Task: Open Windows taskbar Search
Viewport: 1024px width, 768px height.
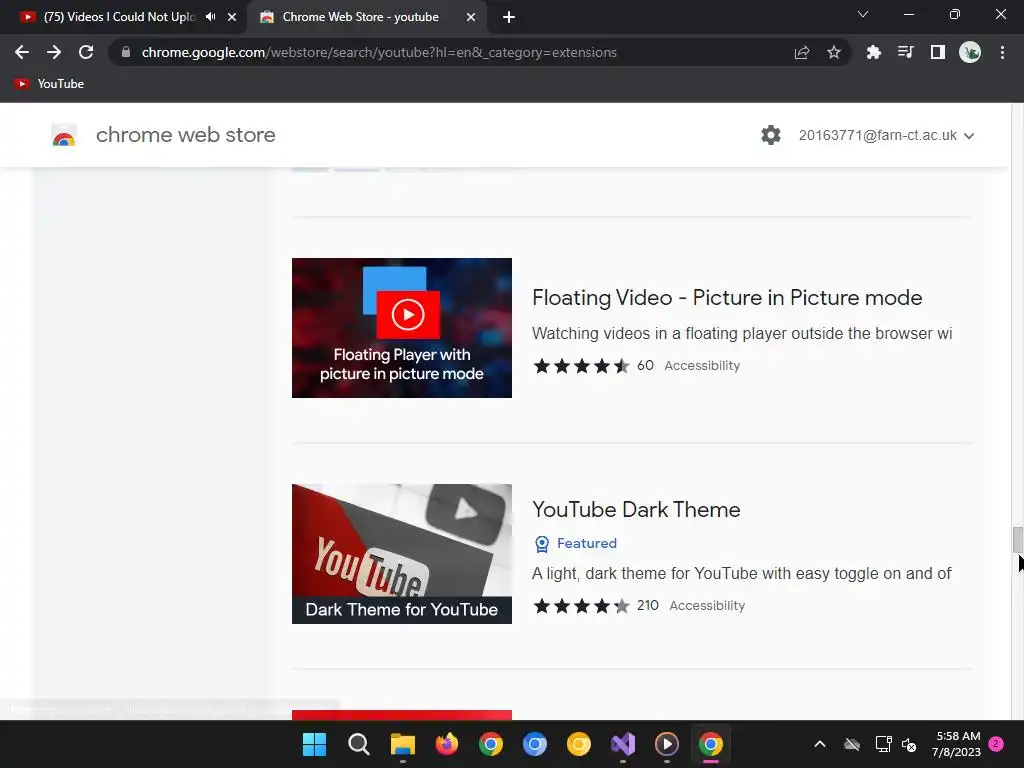Action: pos(359,744)
